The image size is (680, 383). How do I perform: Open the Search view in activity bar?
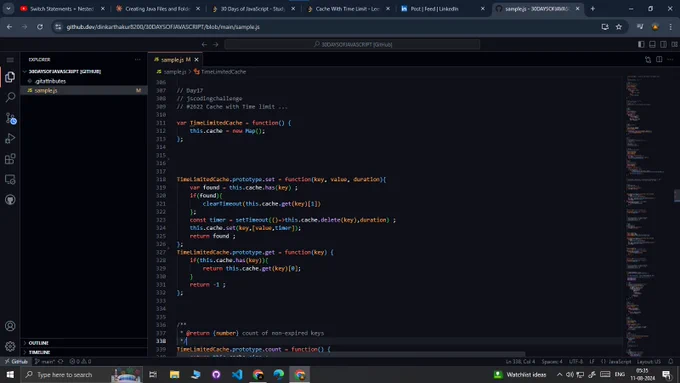(10, 97)
